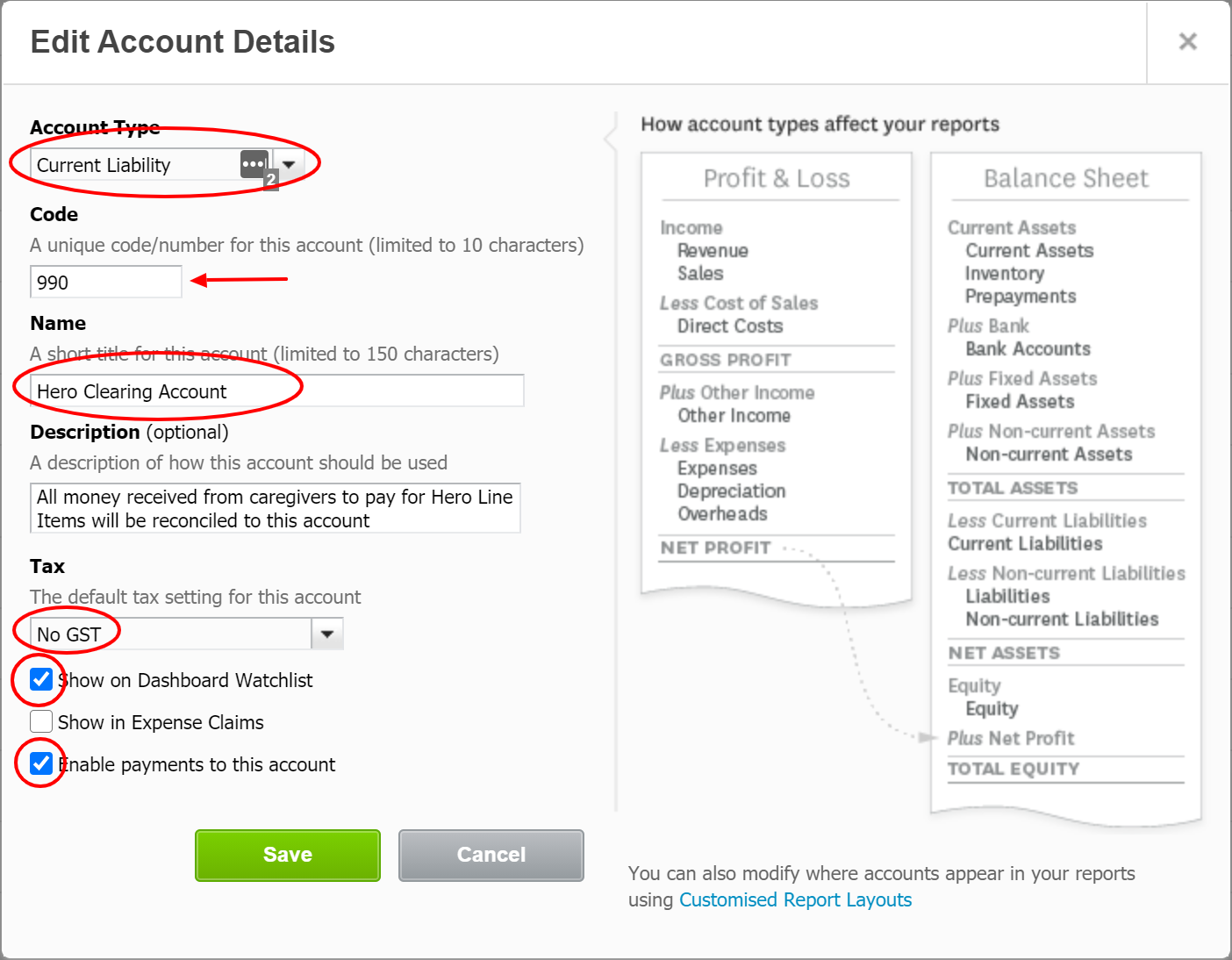Screen dimensions: 1232x960
Task: Toggle Enable payments to this account
Action: [x=41, y=763]
